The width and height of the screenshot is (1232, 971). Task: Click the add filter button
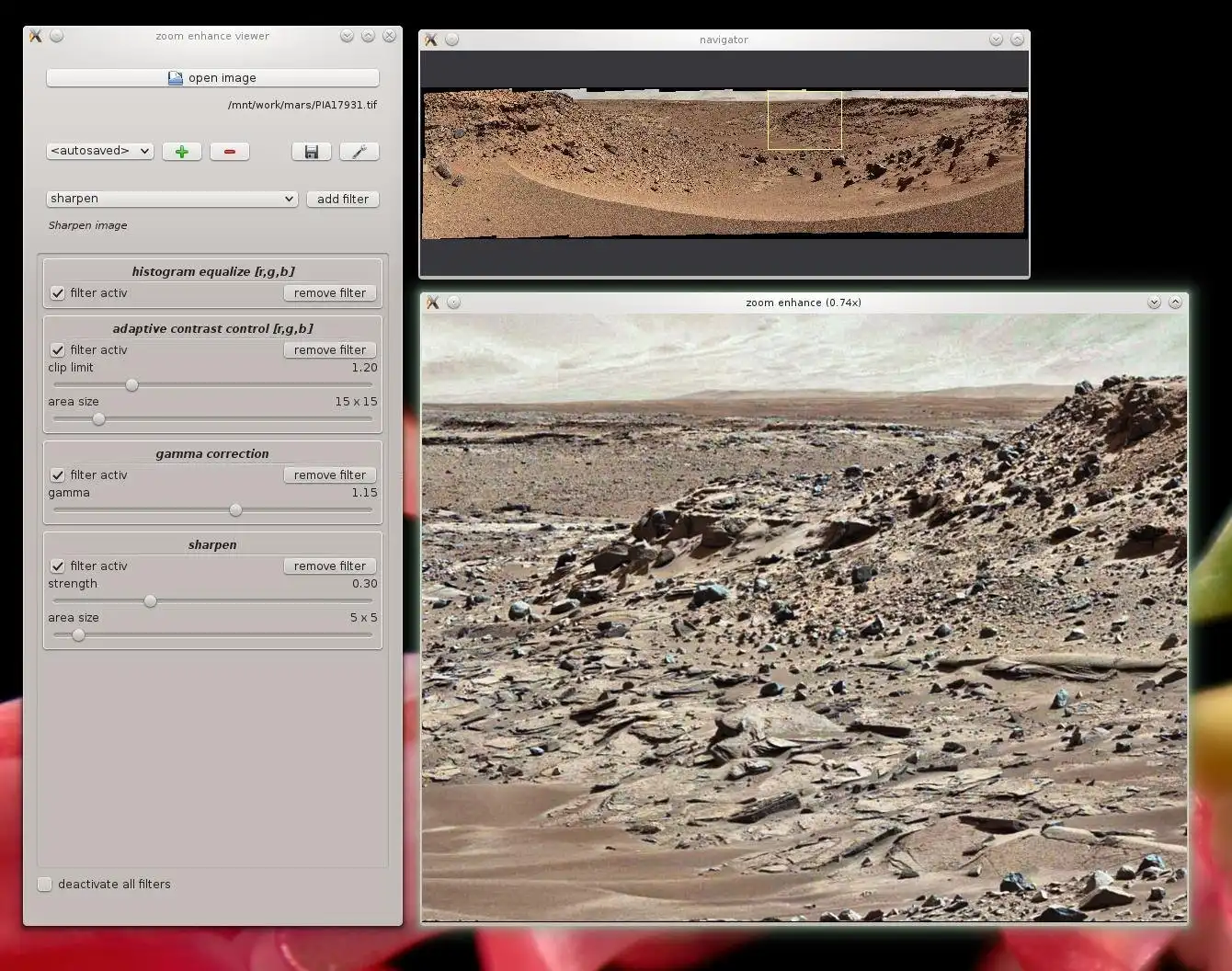[x=343, y=199]
